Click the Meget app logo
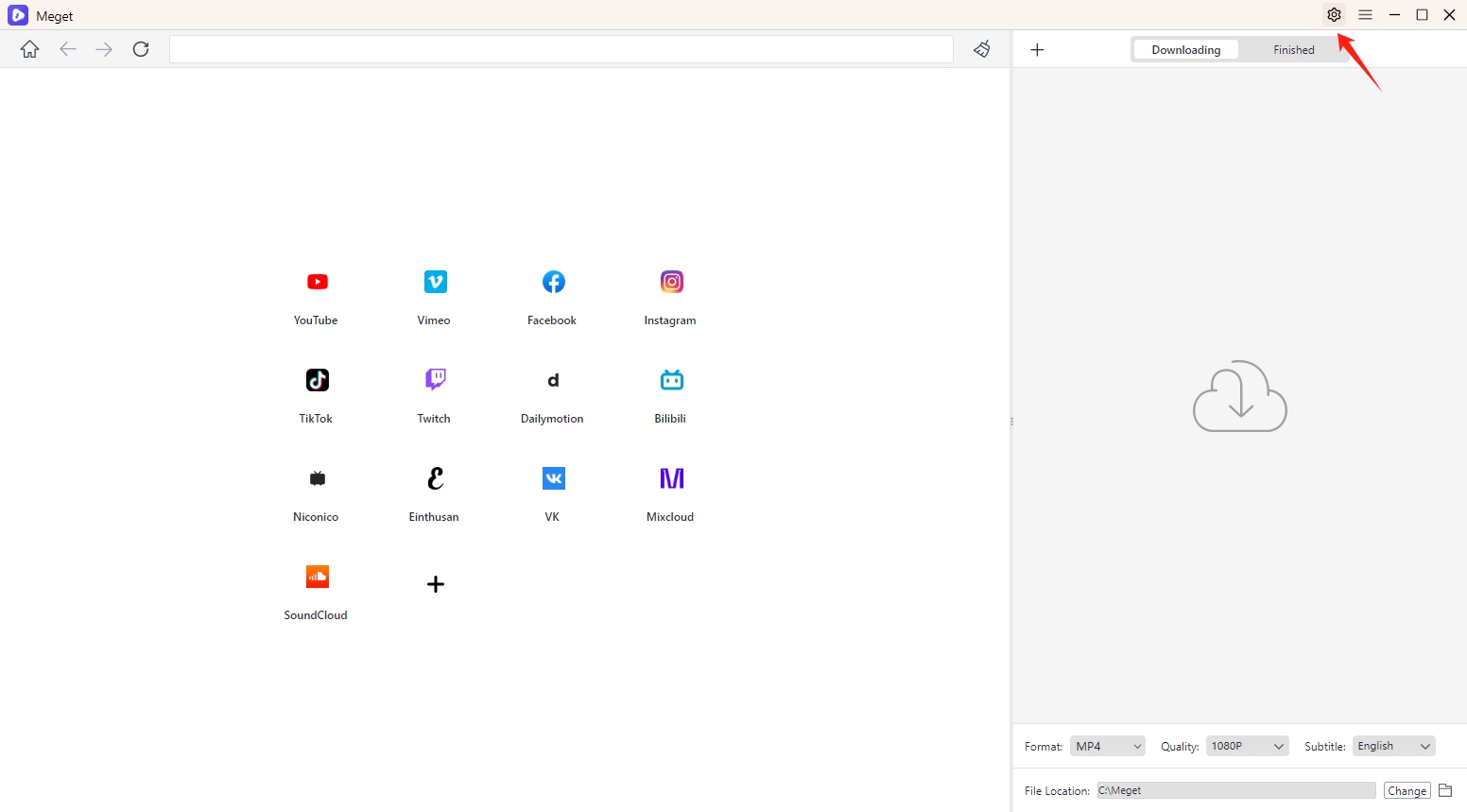This screenshot has width=1467, height=812. point(18,15)
